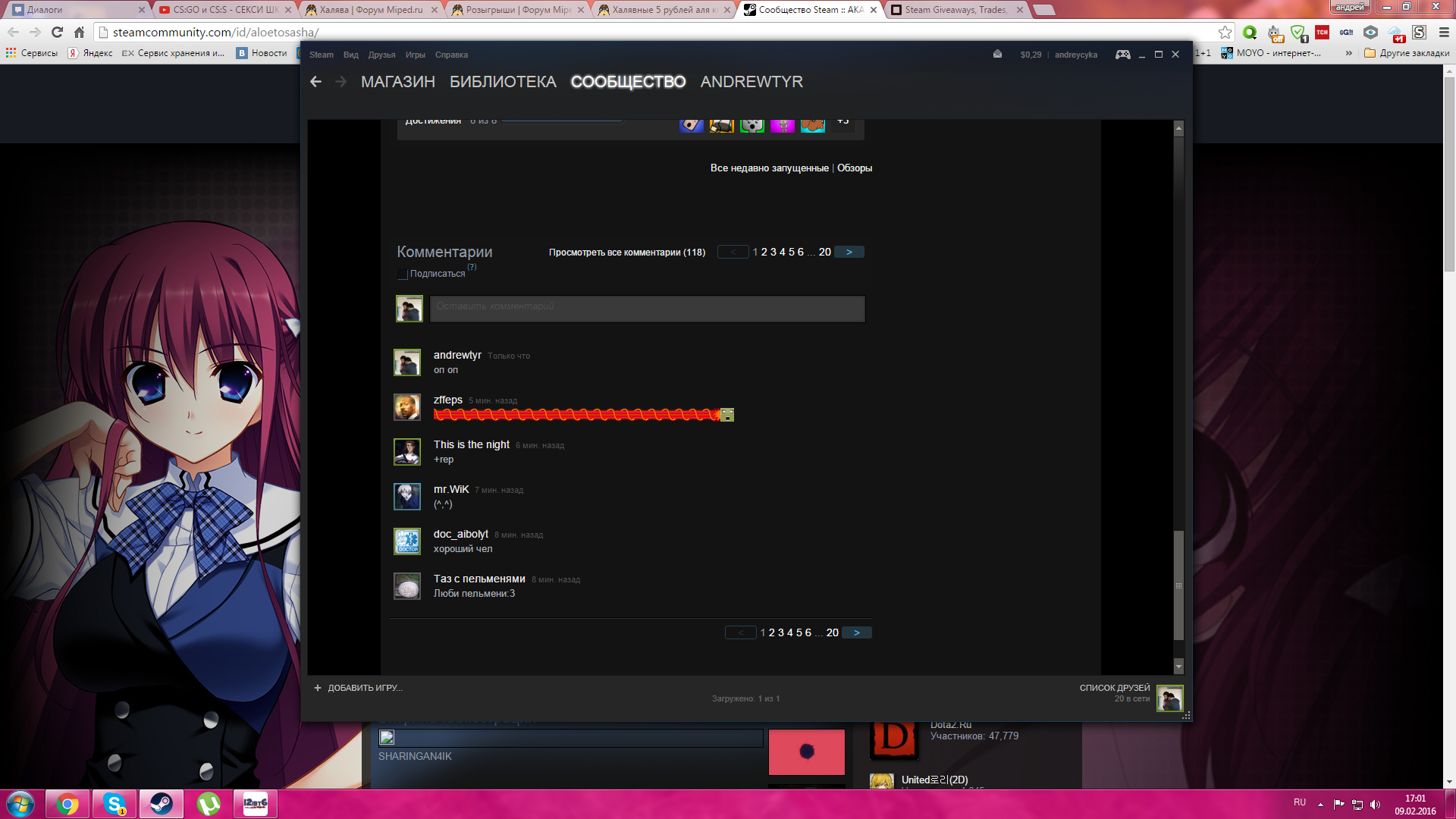The image size is (1456, 819).
Task: Check the Подписаться subscribe checkbox
Action: click(403, 274)
